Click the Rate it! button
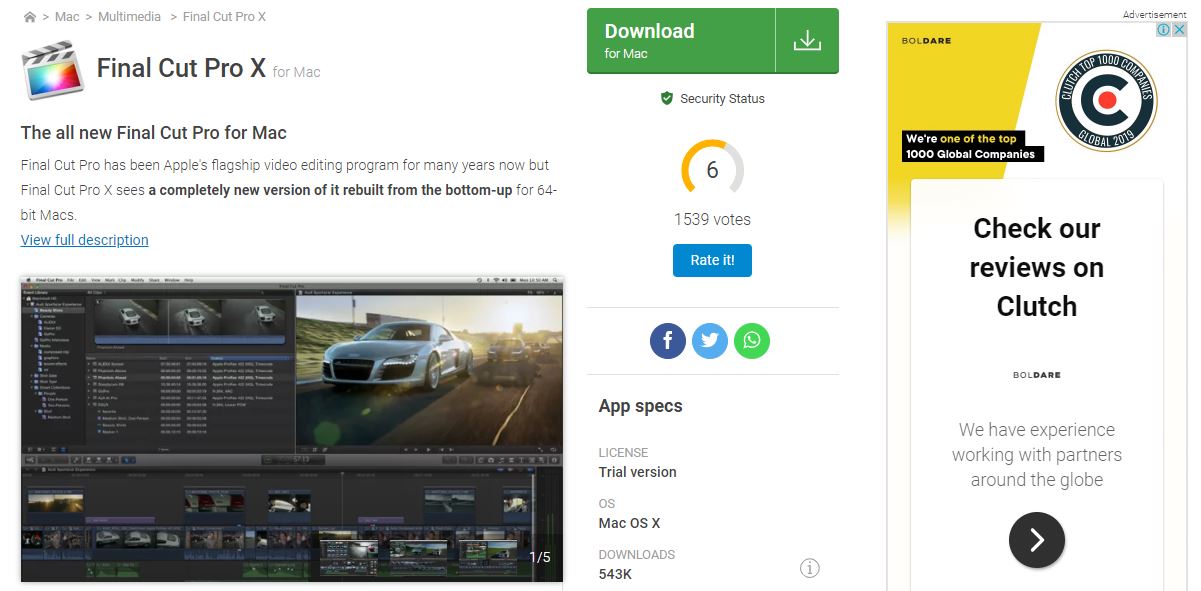The width and height of the screenshot is (1201, 591). pyautogui.click(x=711, y=260)
